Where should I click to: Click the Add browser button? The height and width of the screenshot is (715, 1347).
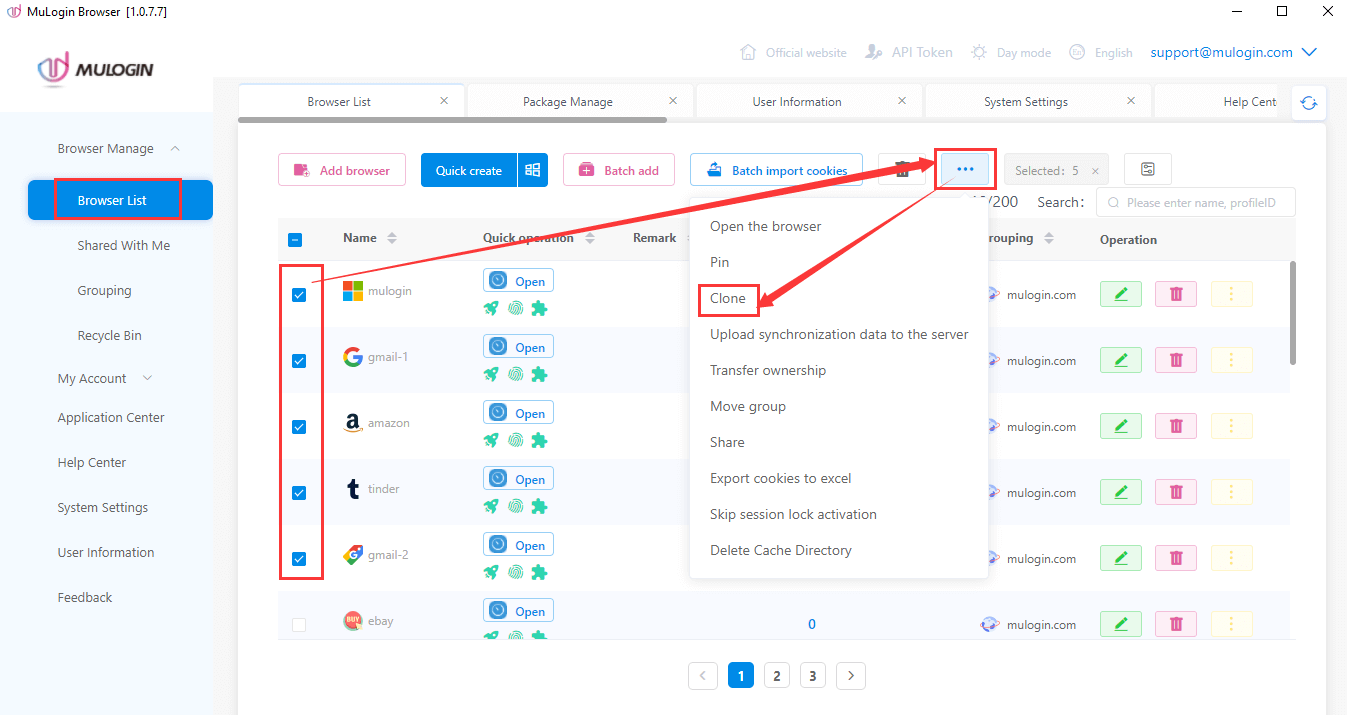(x=341, y=169)
